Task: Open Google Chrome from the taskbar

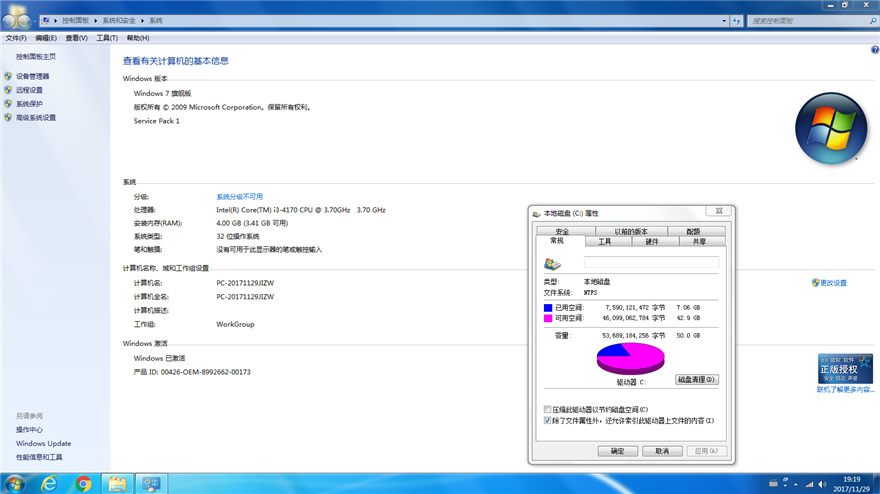Action: (x=83, y=483)
